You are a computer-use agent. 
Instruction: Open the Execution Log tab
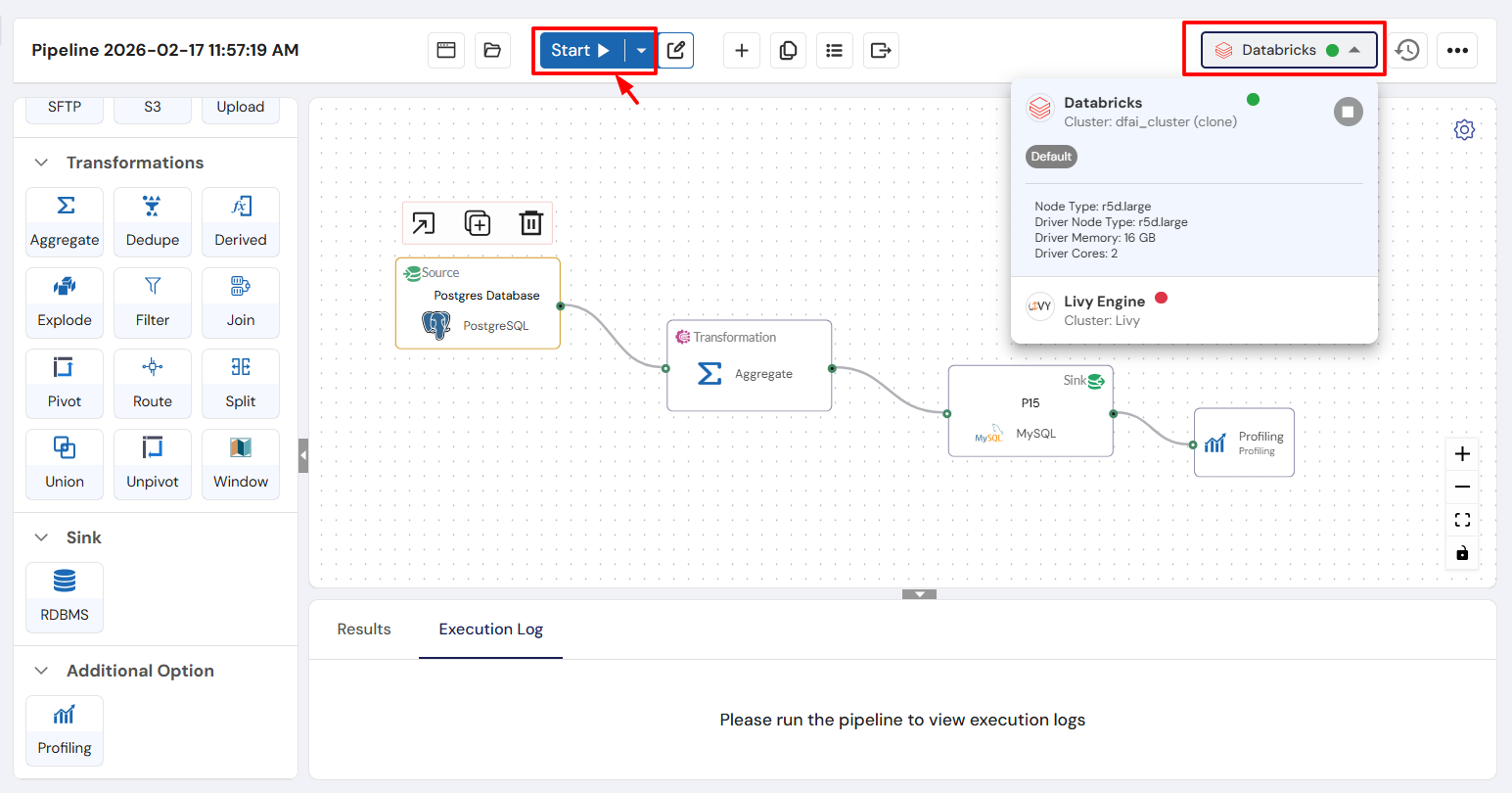click(490, 630)
